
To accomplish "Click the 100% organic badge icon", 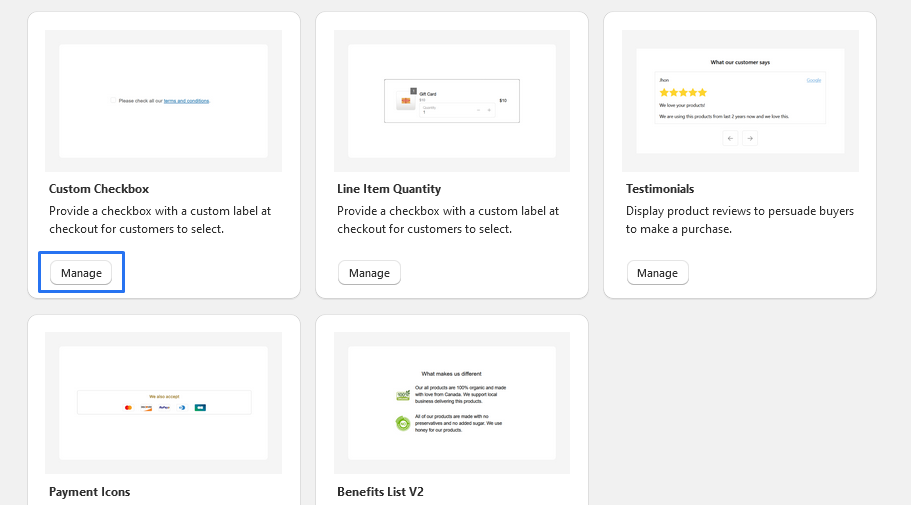I will (403, 394).
